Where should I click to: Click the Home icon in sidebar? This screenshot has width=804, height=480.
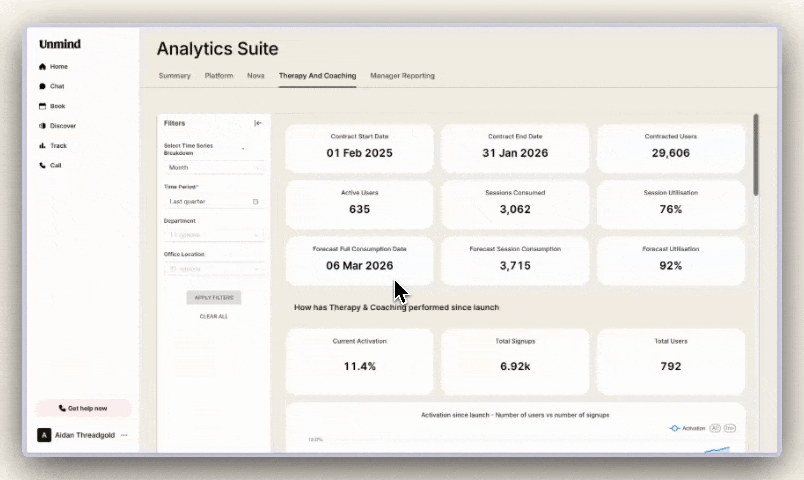click(x=42, y=67)
